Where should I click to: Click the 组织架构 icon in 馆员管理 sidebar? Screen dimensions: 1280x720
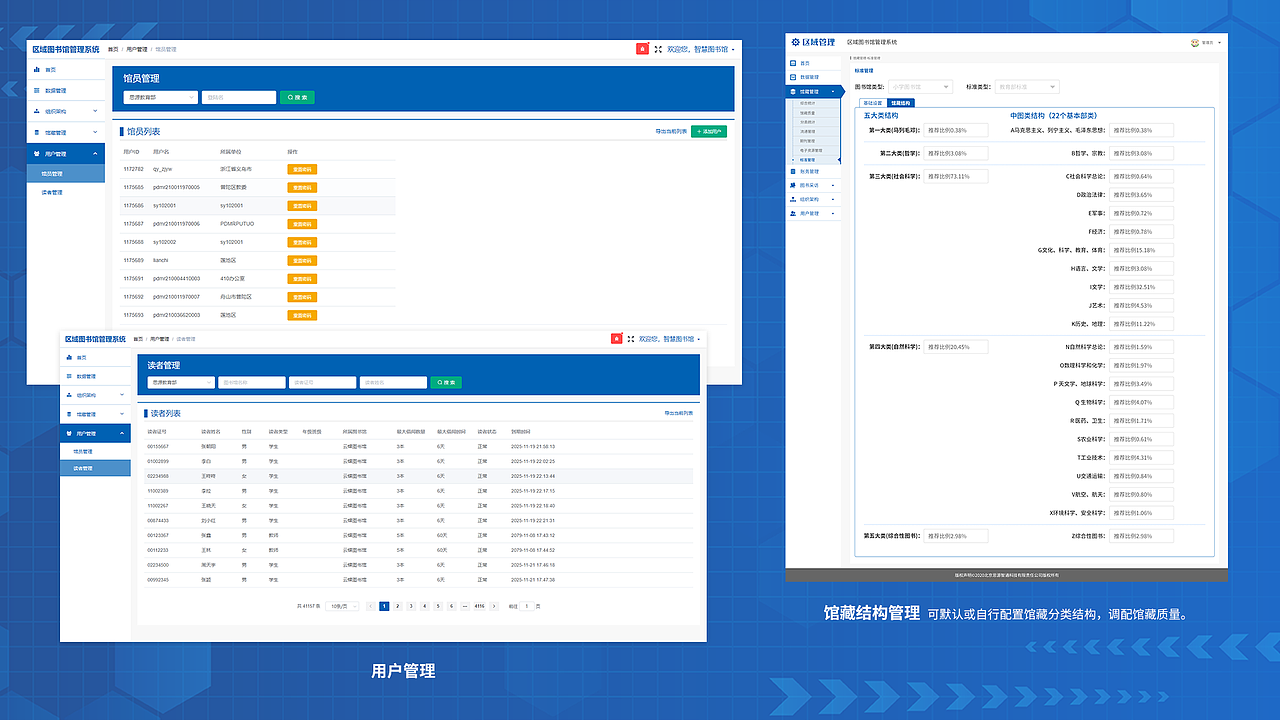37,111
